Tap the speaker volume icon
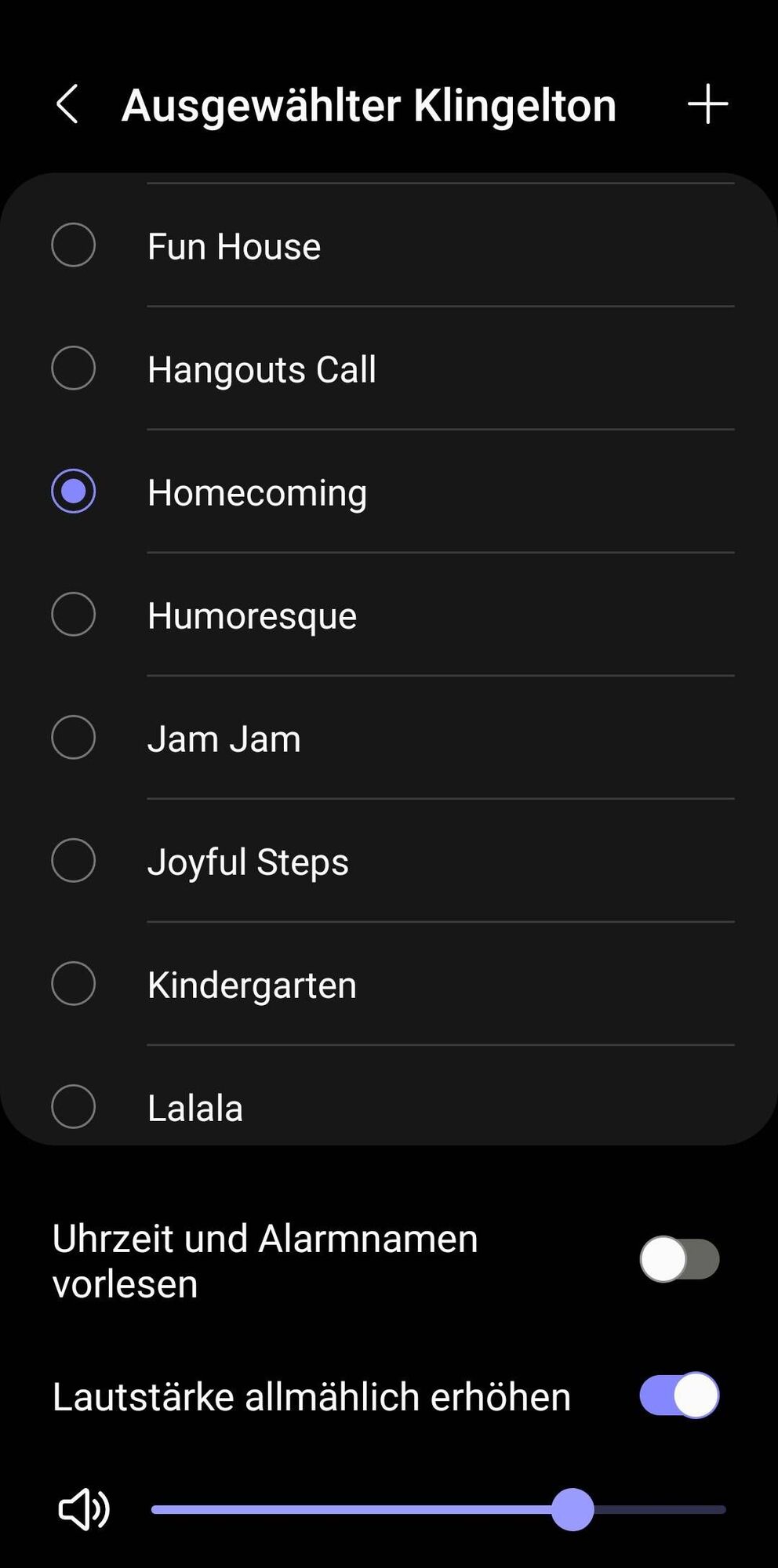This screenshot has width=778, height=1568. [x=84, y=1509]
